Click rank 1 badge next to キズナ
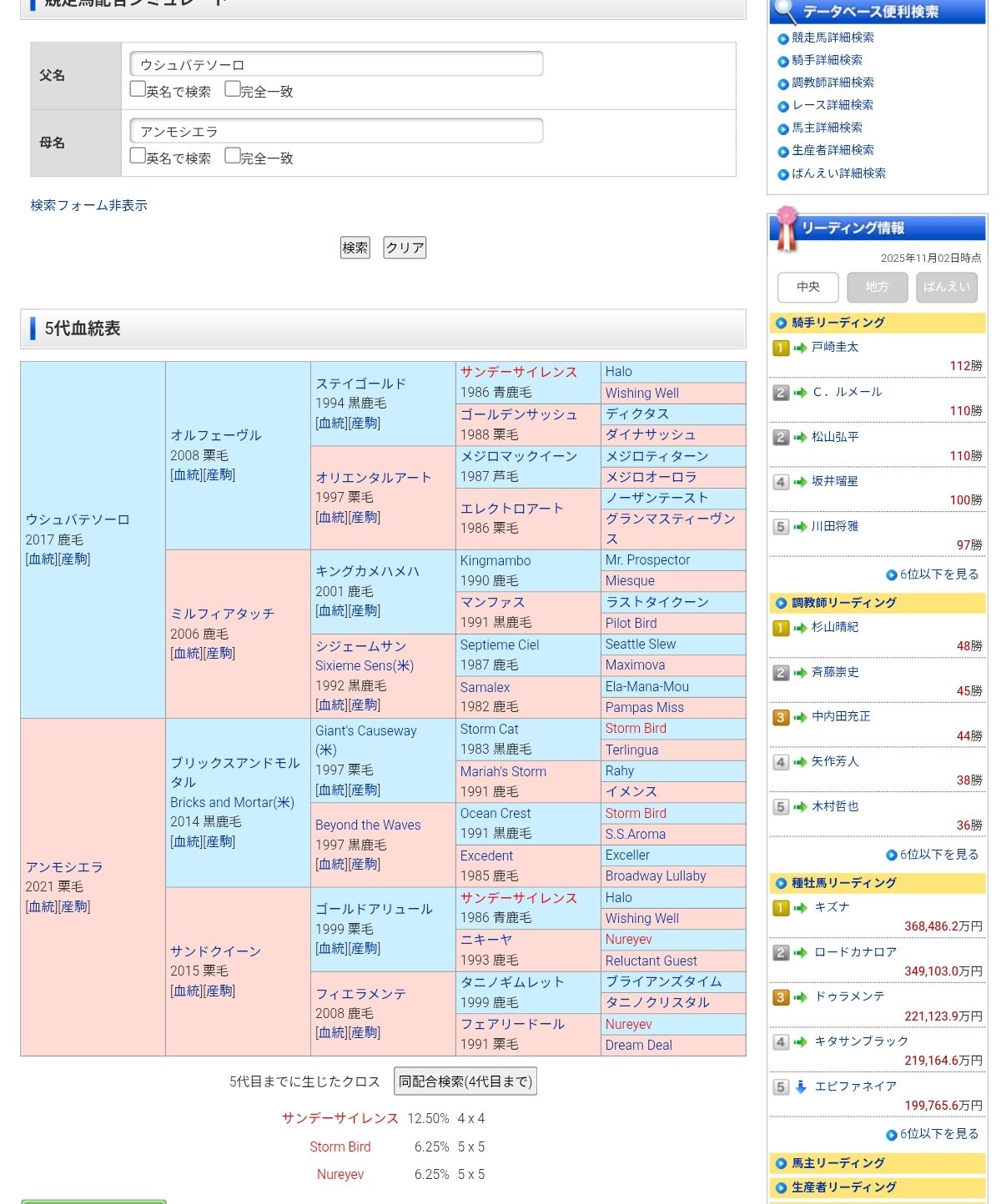Screen dimensions: 1001x1204 [781, 908]
